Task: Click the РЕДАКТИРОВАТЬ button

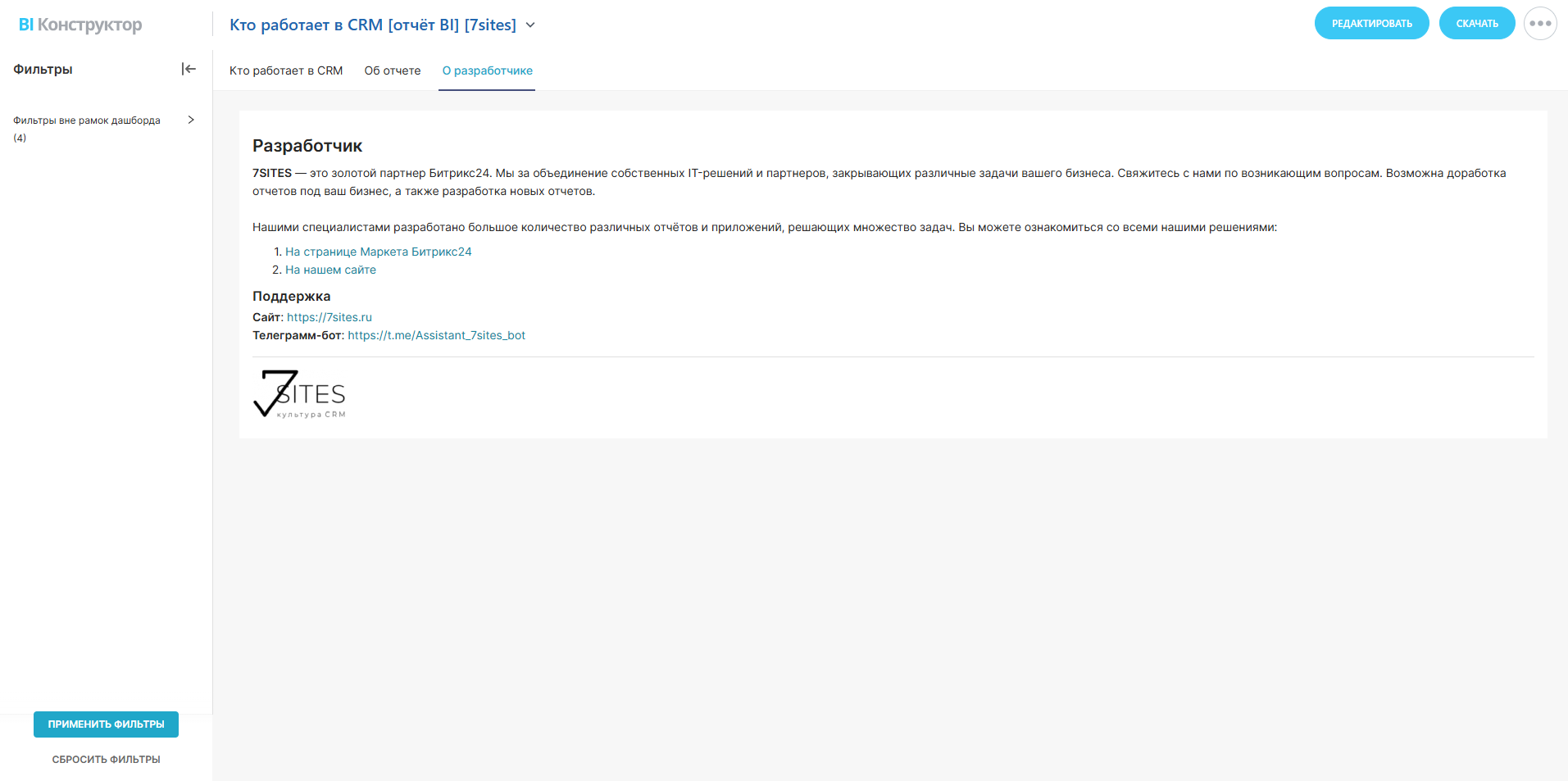Action: [1372, 24]
